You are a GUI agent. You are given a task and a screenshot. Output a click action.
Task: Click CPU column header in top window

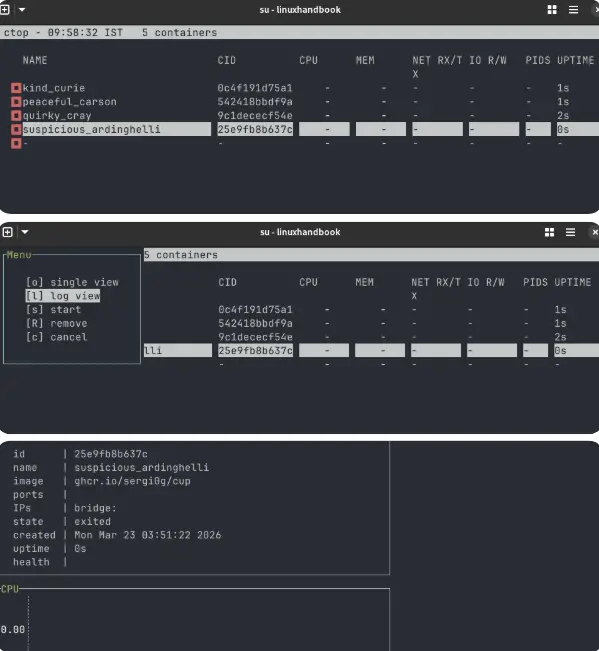pyautogui.click(x=308, y=61)
